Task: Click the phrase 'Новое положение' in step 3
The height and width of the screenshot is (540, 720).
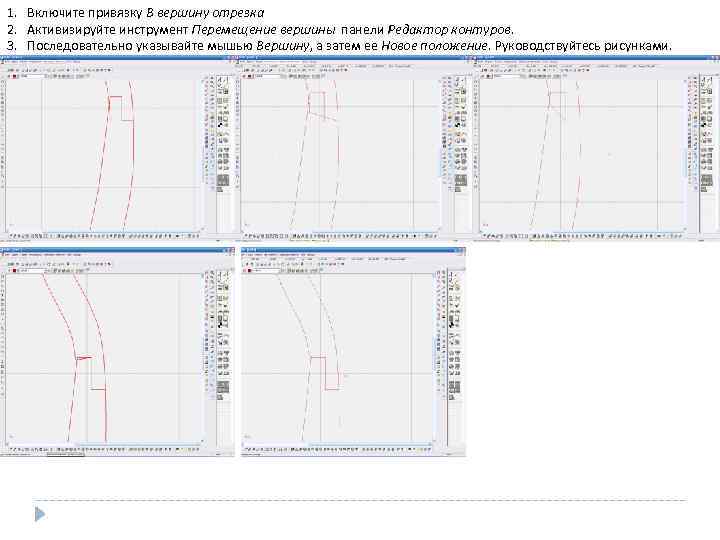Action: tap(434, 46)
